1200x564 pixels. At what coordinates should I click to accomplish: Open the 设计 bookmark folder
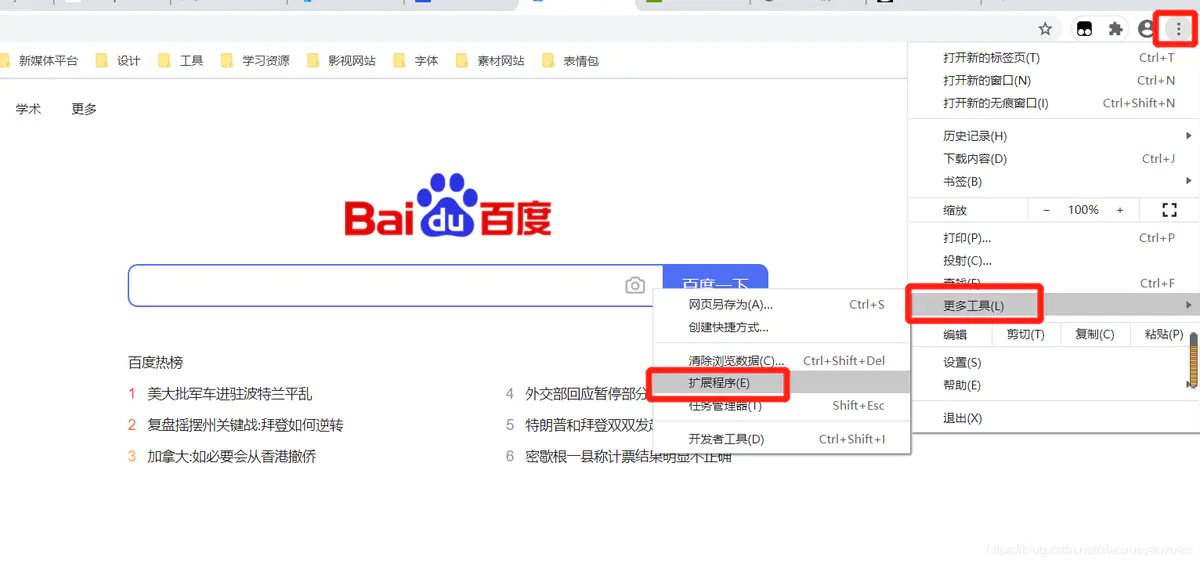(x=118, y=61)
